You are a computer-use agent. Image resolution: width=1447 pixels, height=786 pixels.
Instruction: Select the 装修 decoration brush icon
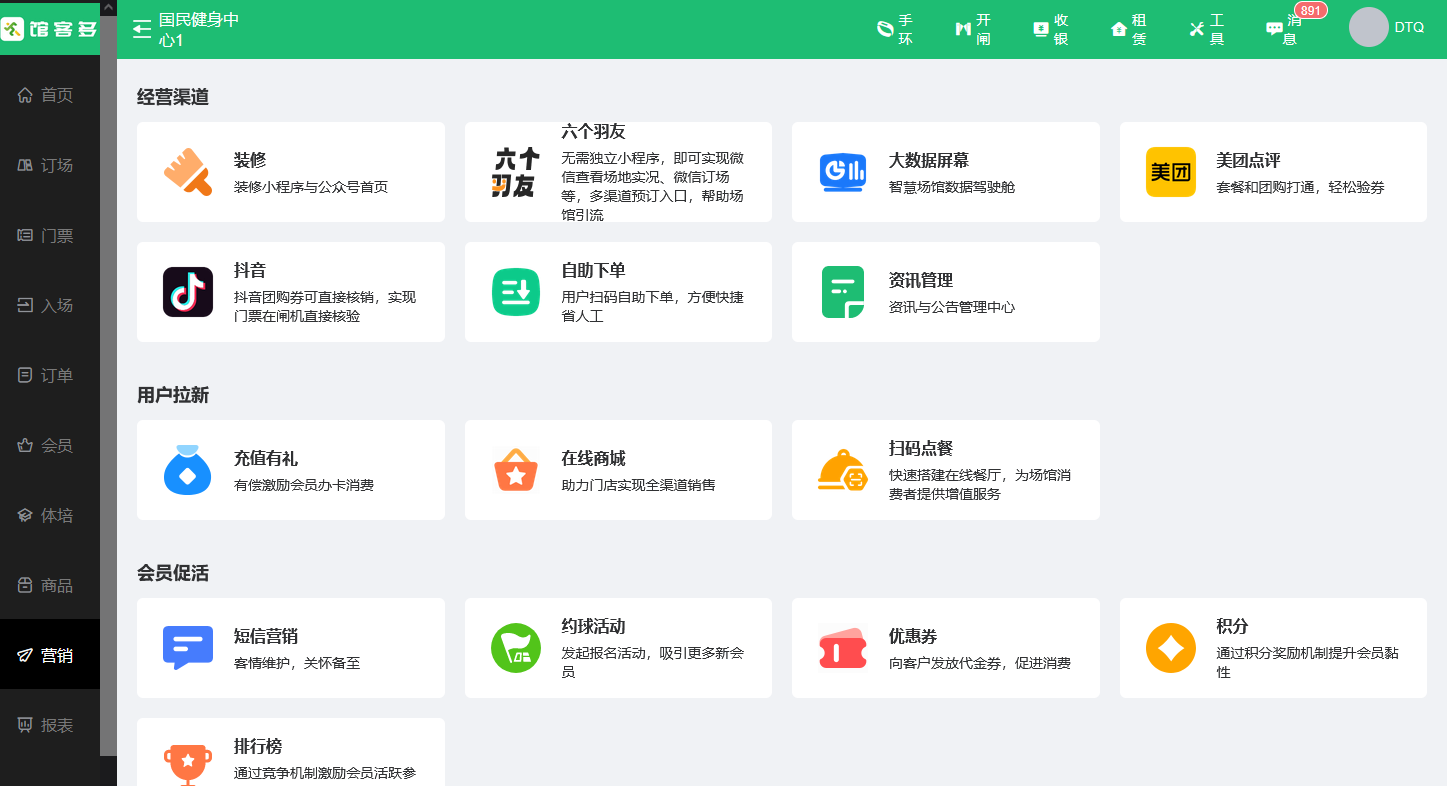[x=186, y=171]
